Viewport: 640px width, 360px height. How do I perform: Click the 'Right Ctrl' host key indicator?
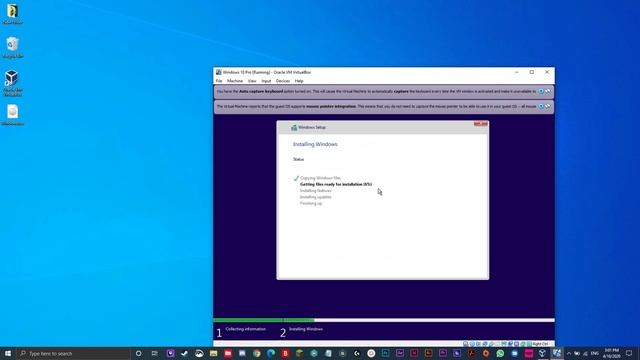tap(540, 344)
